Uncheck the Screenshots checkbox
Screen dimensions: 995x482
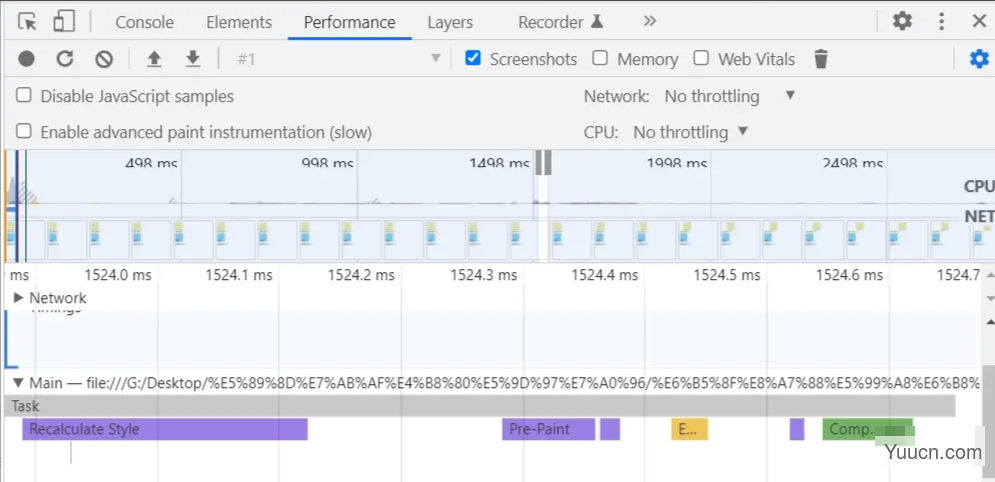click(473, 58)
